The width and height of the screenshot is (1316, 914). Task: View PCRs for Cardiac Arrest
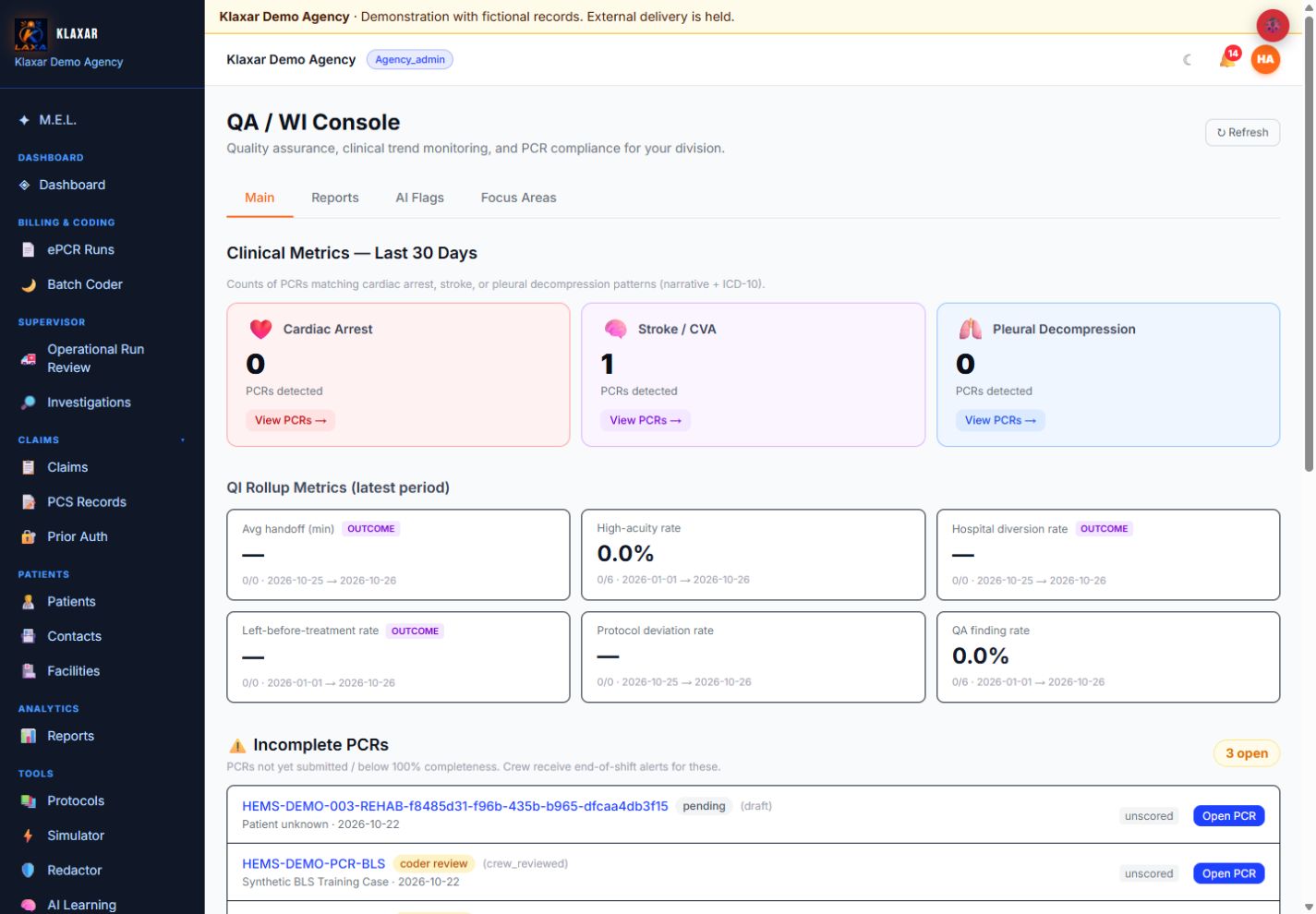click(x=290, y=420)
